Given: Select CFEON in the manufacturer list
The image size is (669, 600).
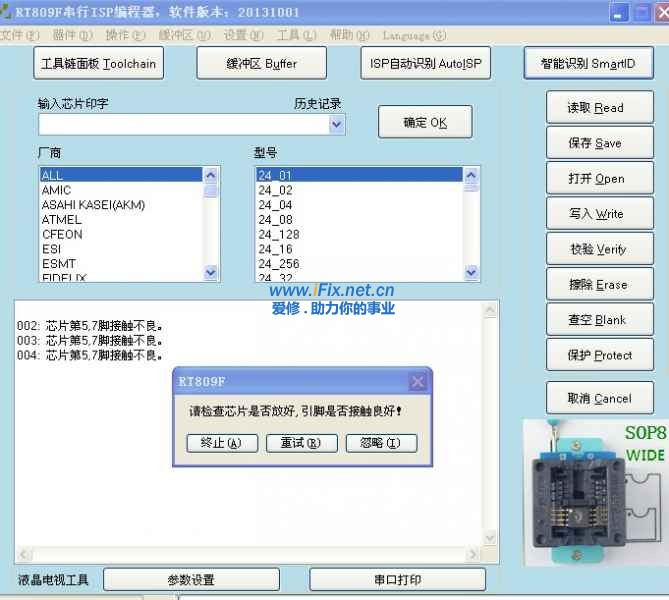Looking at the screenshot, I should pyautogui.click(x=121, y=234).
